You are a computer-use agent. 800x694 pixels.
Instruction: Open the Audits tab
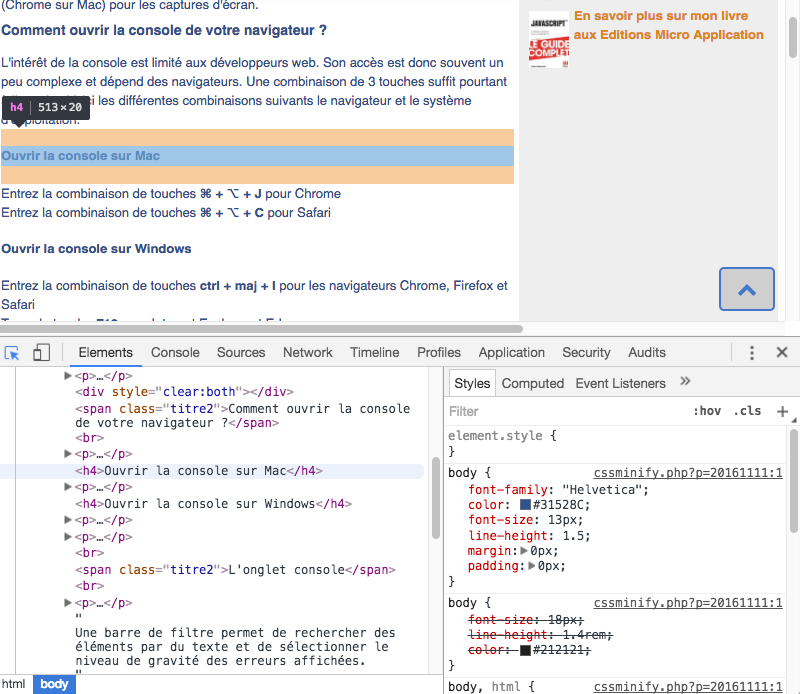(647, 353)
